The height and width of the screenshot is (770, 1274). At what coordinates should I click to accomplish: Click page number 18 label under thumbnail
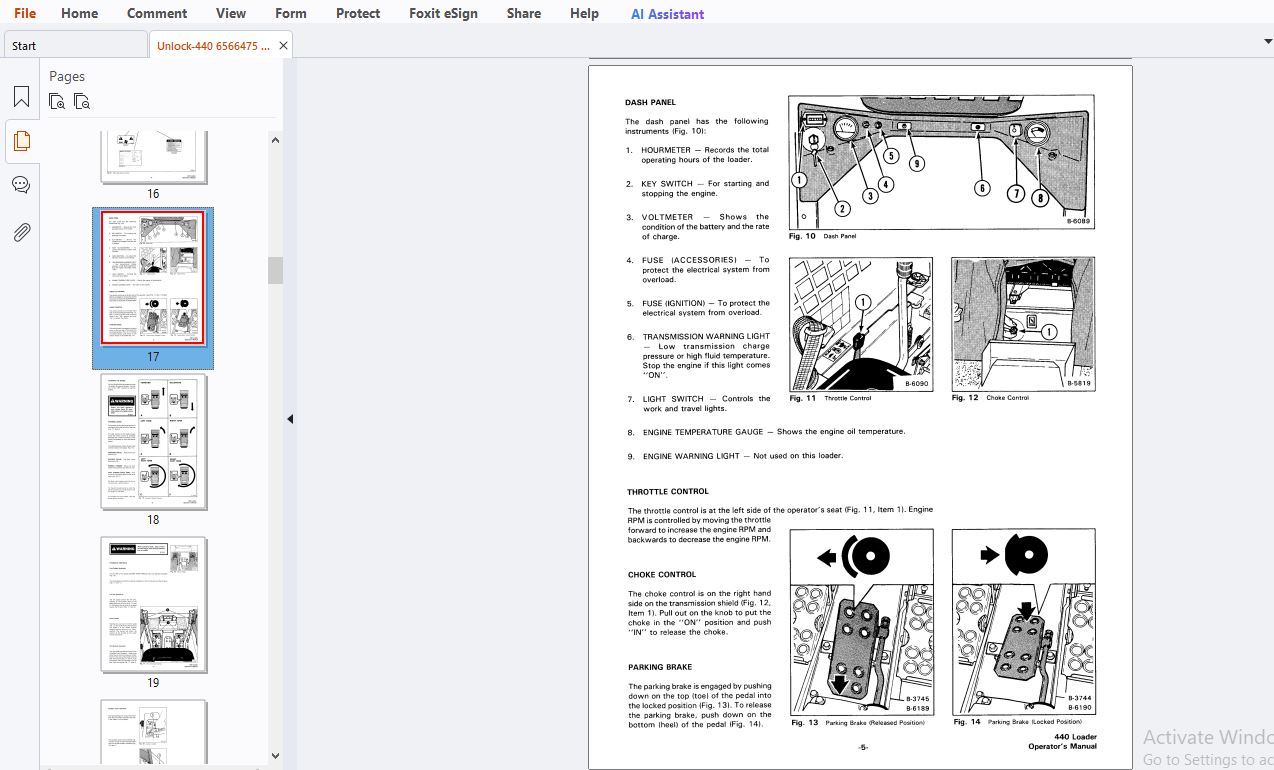pyautogui.click(x=153, y=520)
